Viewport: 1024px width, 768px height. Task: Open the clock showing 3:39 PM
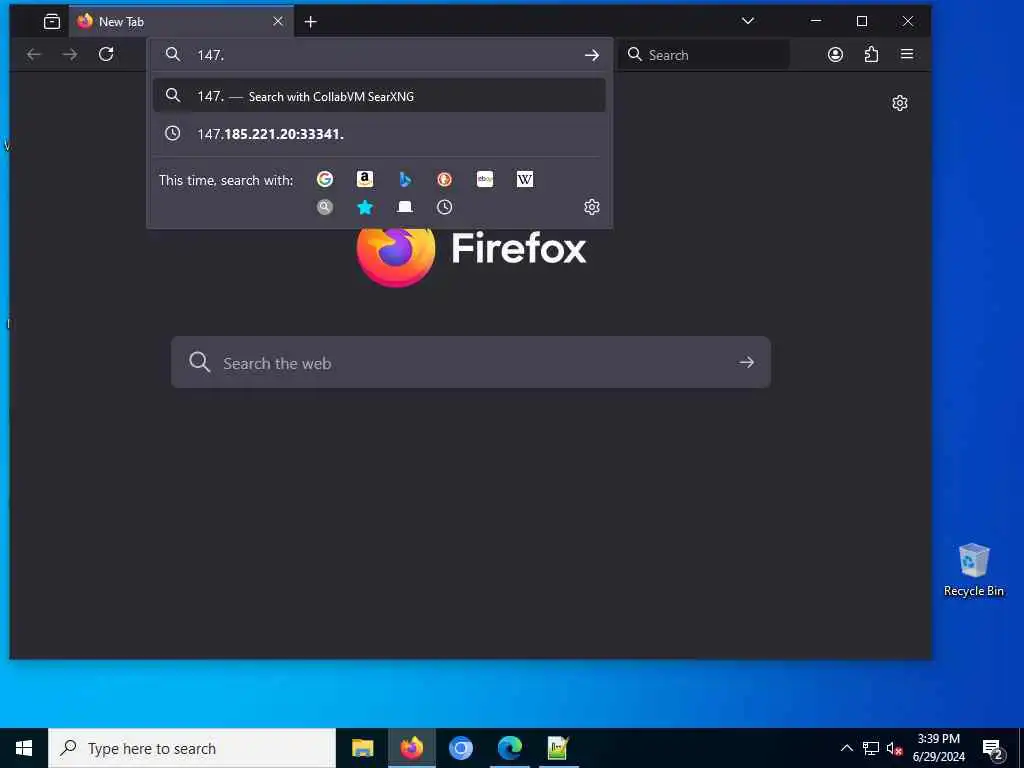[938, 748]
